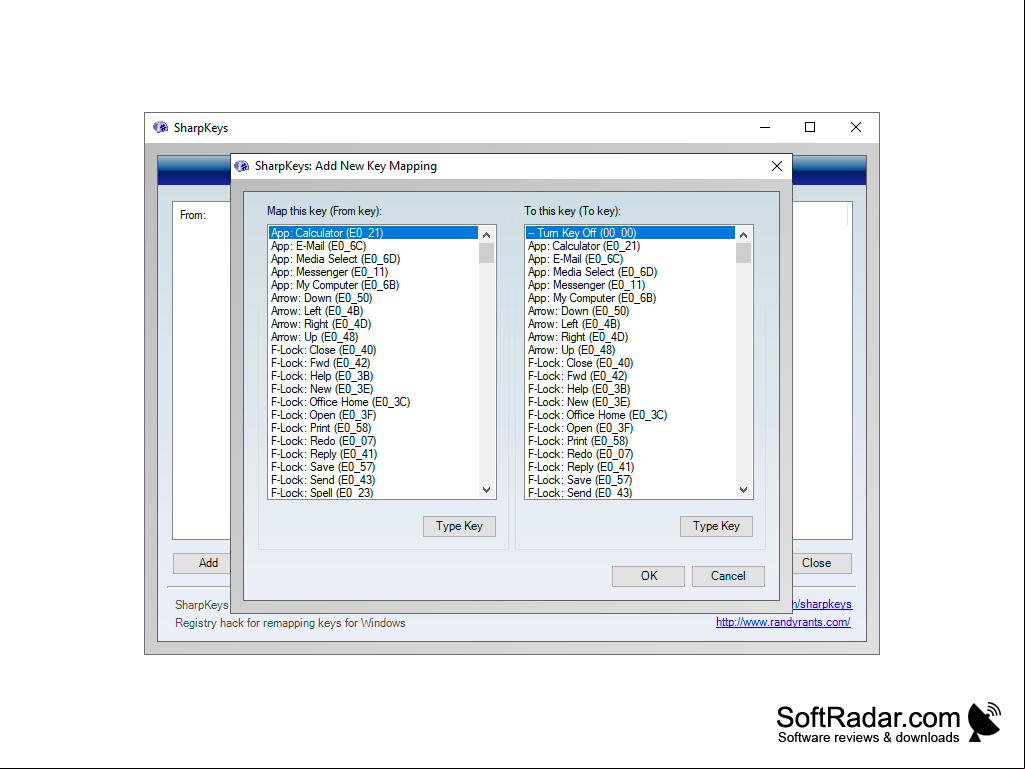Maximize the SharpKeys main window
1025x769 pixels.
pyautogui.click(x=810, y=128)
